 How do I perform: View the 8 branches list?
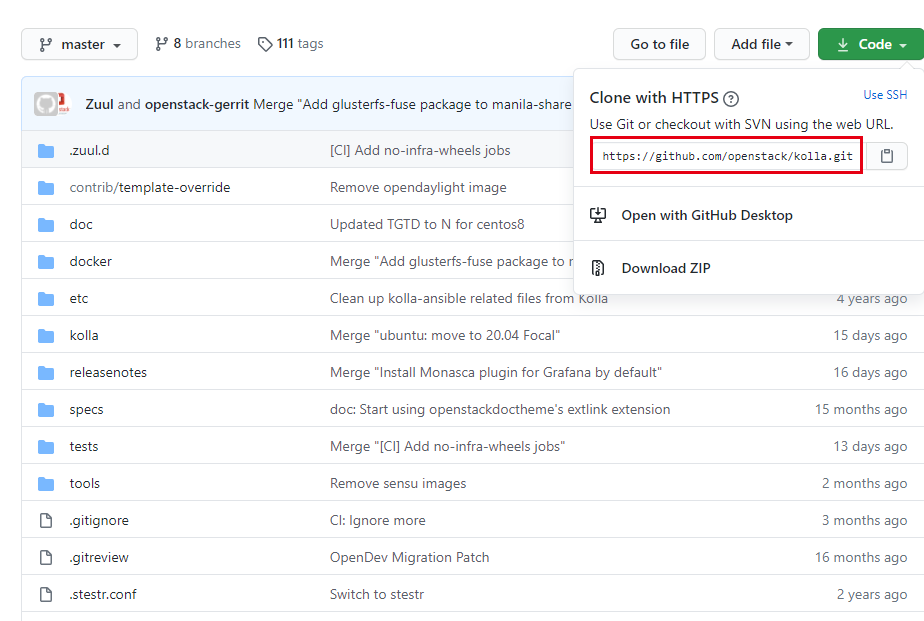[198, 44]
